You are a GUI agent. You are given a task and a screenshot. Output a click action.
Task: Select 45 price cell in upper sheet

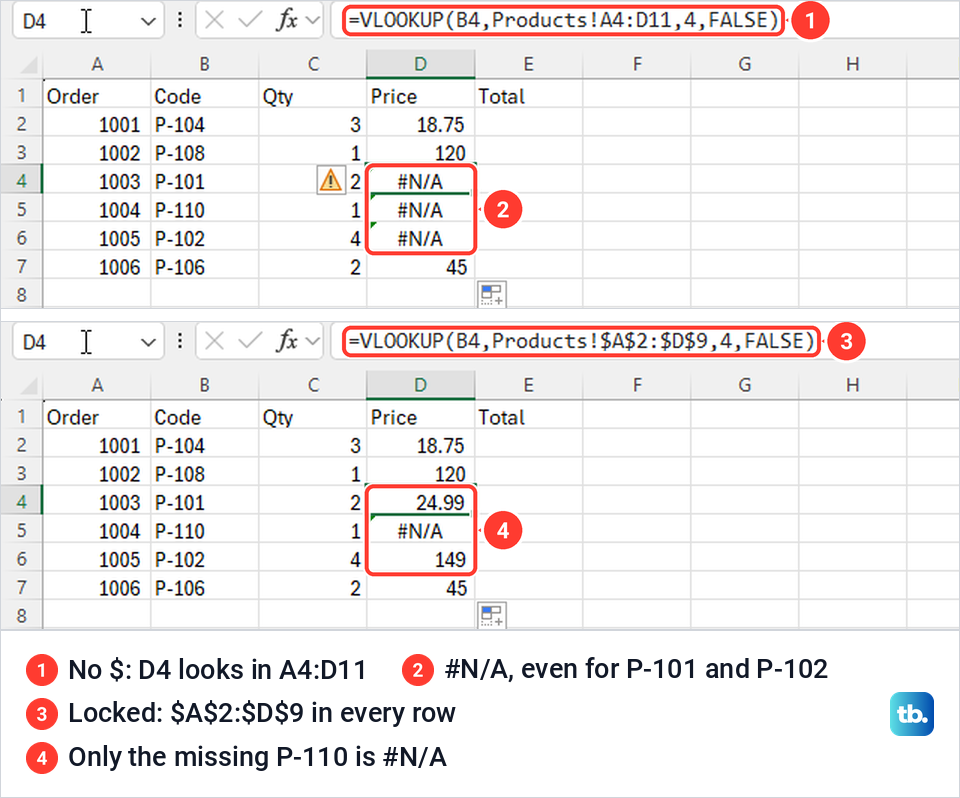(421, 267)
